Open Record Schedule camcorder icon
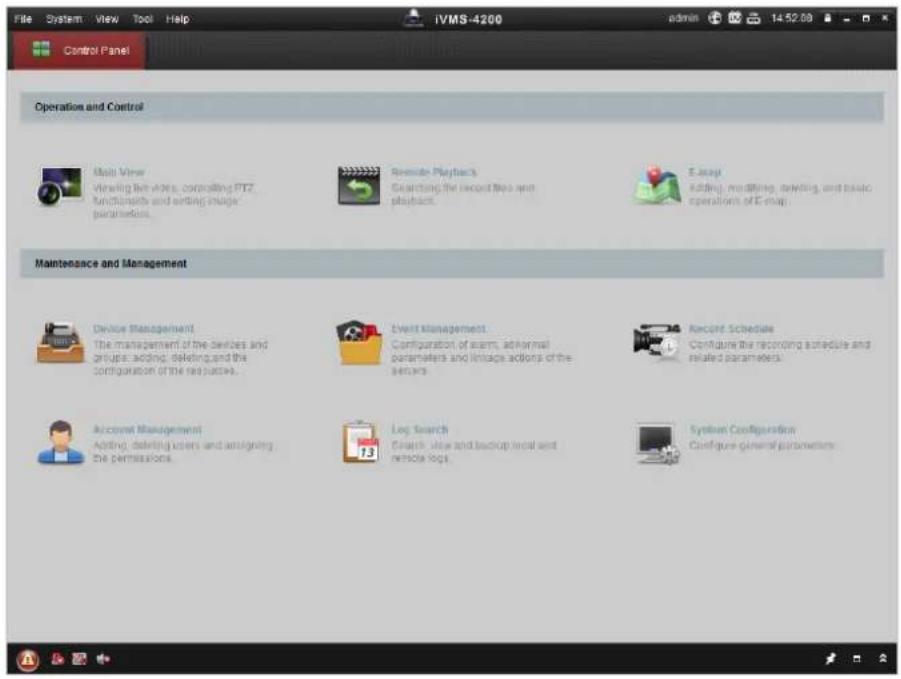This screenshot has height=679, width=901. 657,340
